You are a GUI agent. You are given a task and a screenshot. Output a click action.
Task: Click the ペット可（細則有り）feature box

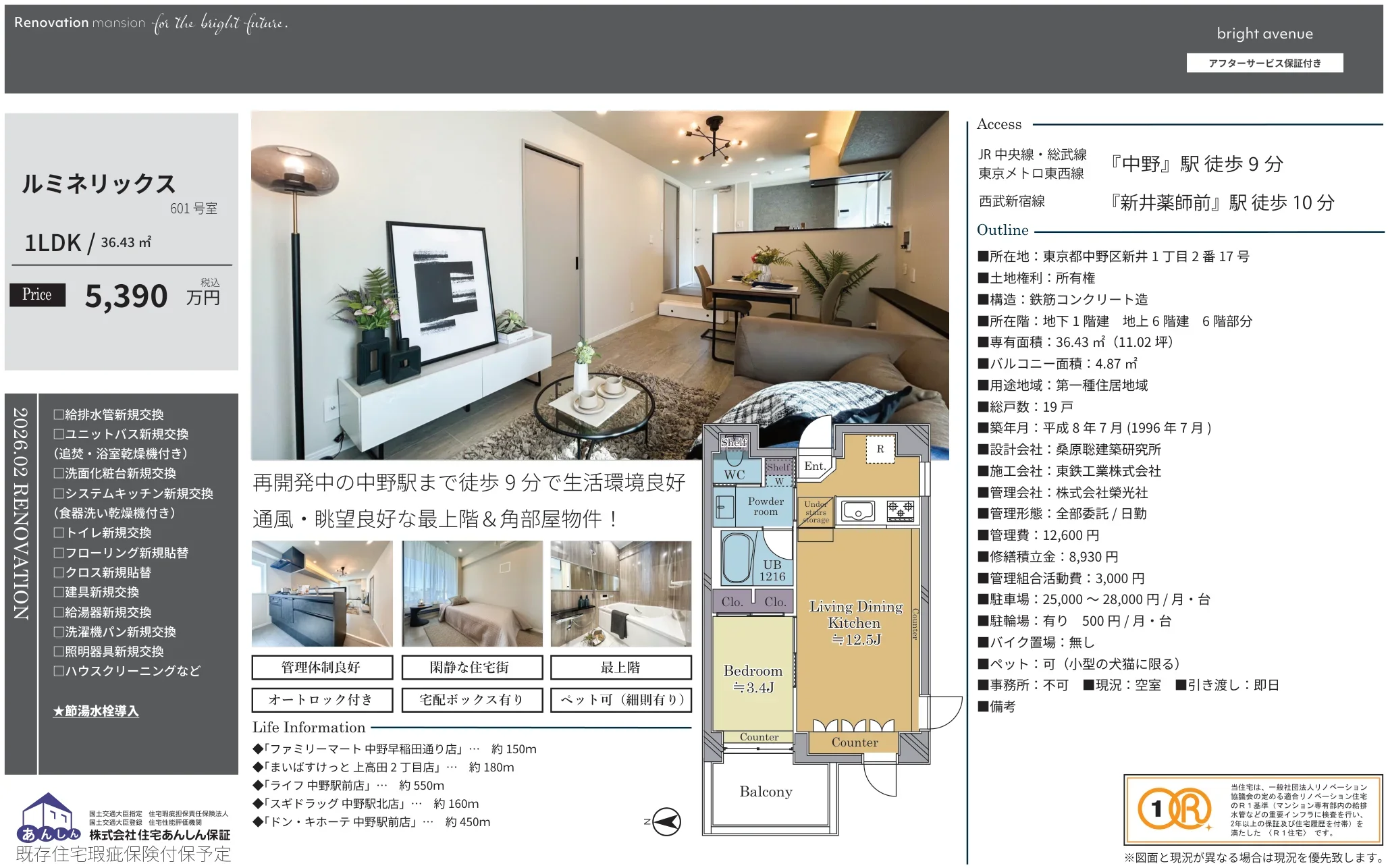621,700
